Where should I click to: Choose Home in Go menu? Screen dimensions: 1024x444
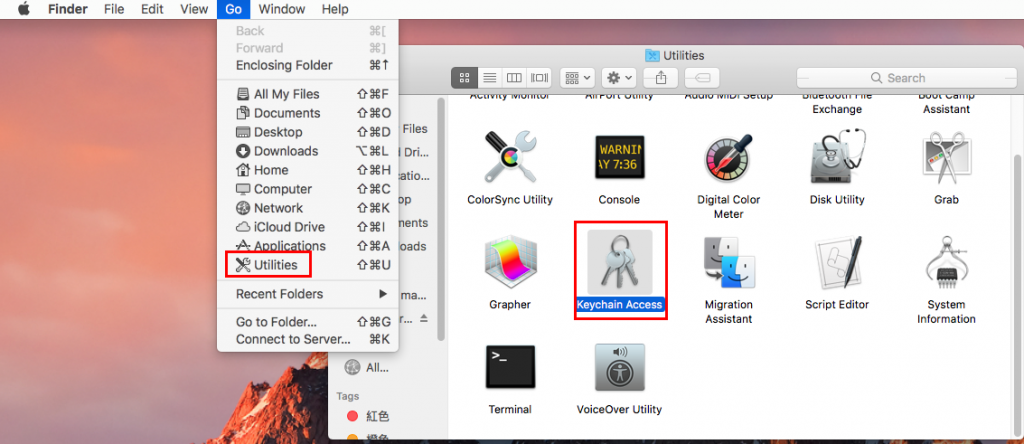pos(308,170)
